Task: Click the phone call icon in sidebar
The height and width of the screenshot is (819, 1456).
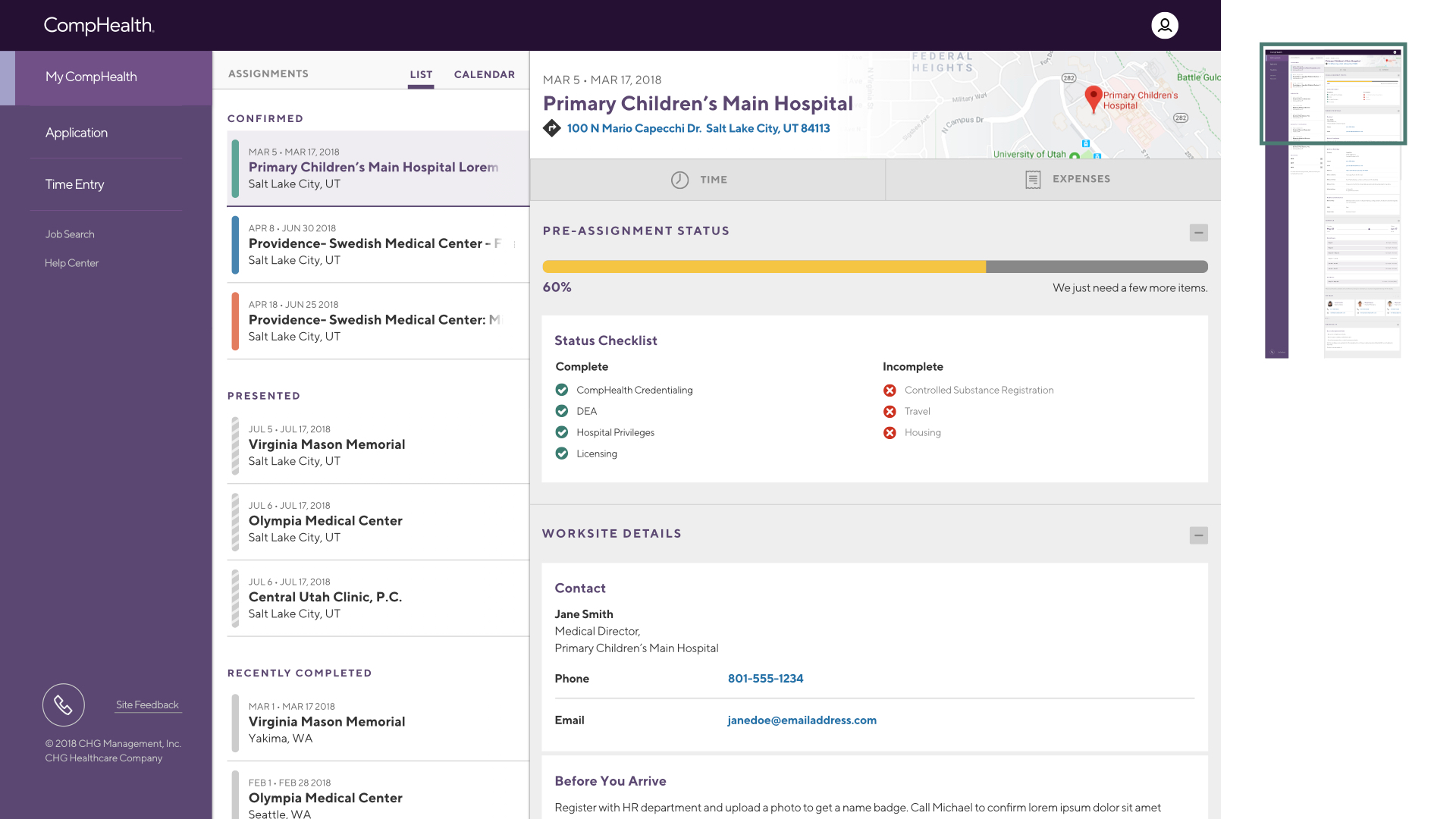Action: [64, 705]
